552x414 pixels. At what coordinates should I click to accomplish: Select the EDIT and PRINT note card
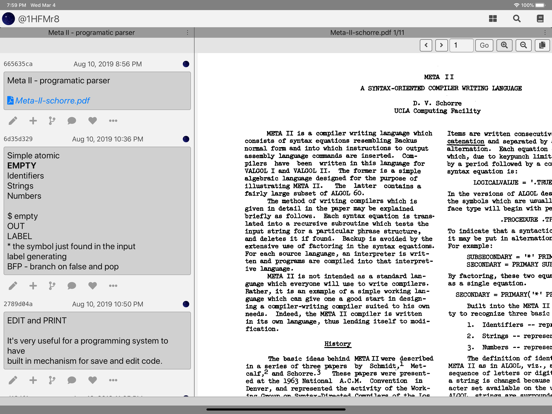97,340
